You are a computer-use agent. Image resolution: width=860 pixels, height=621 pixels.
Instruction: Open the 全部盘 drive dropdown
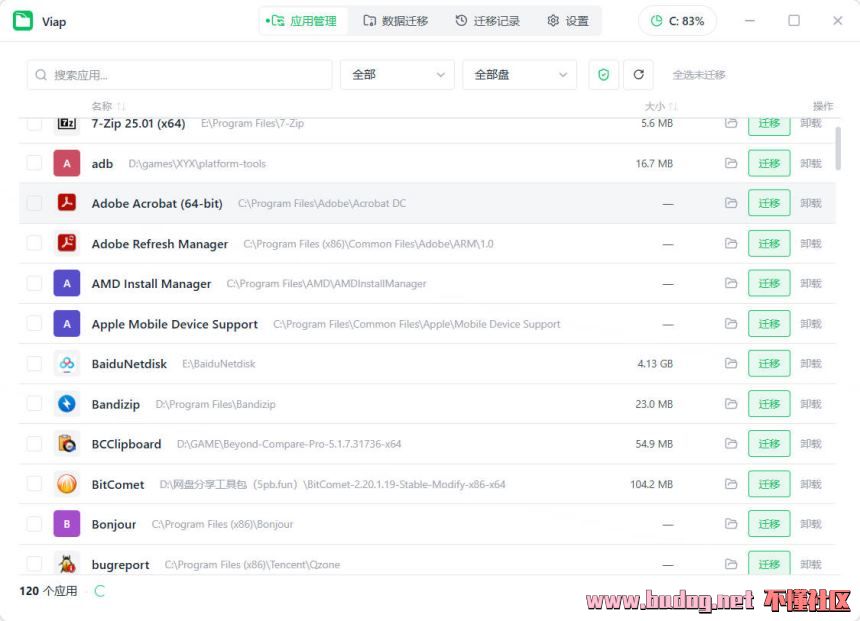point(519,75)
